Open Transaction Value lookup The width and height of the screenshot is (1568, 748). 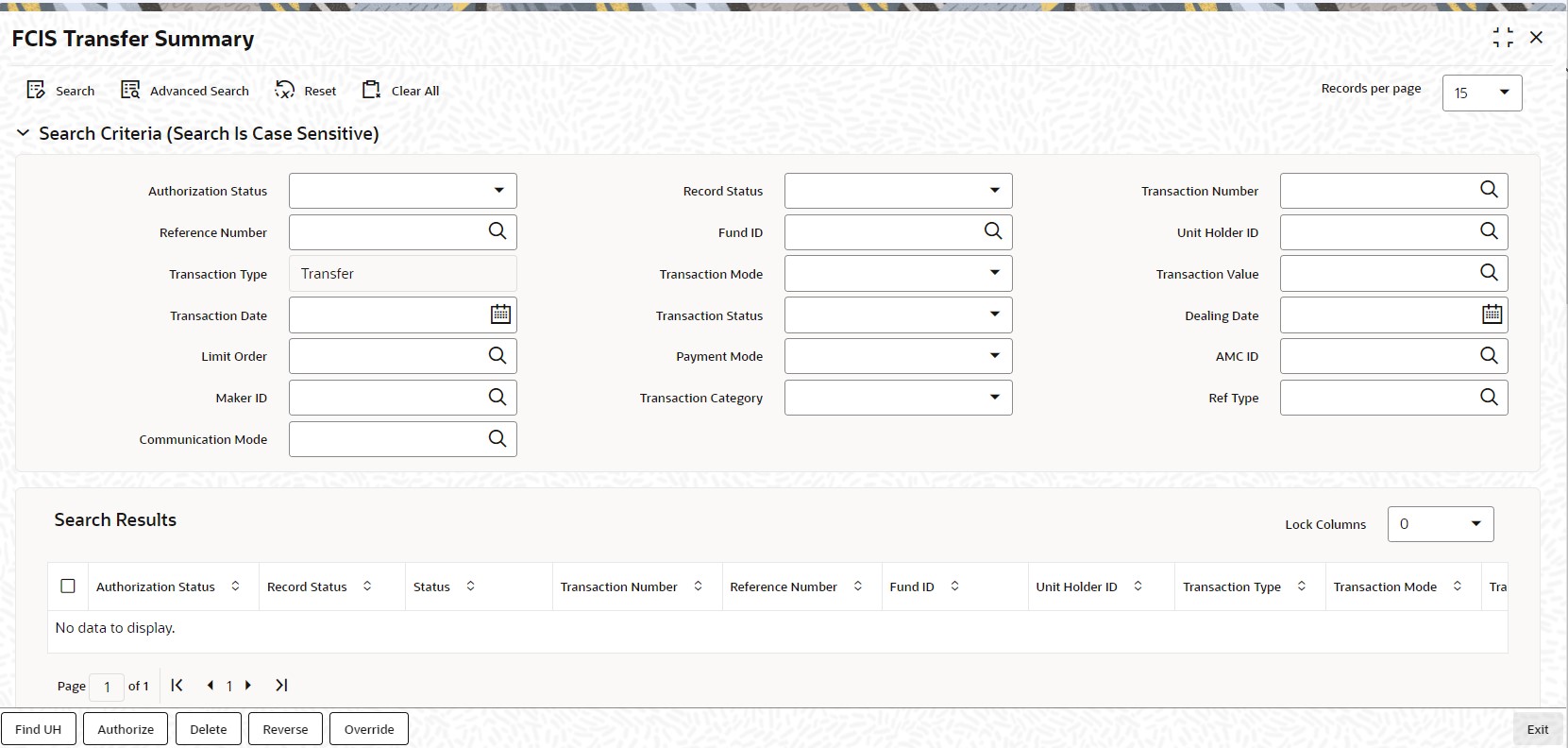pos(1489,273)
